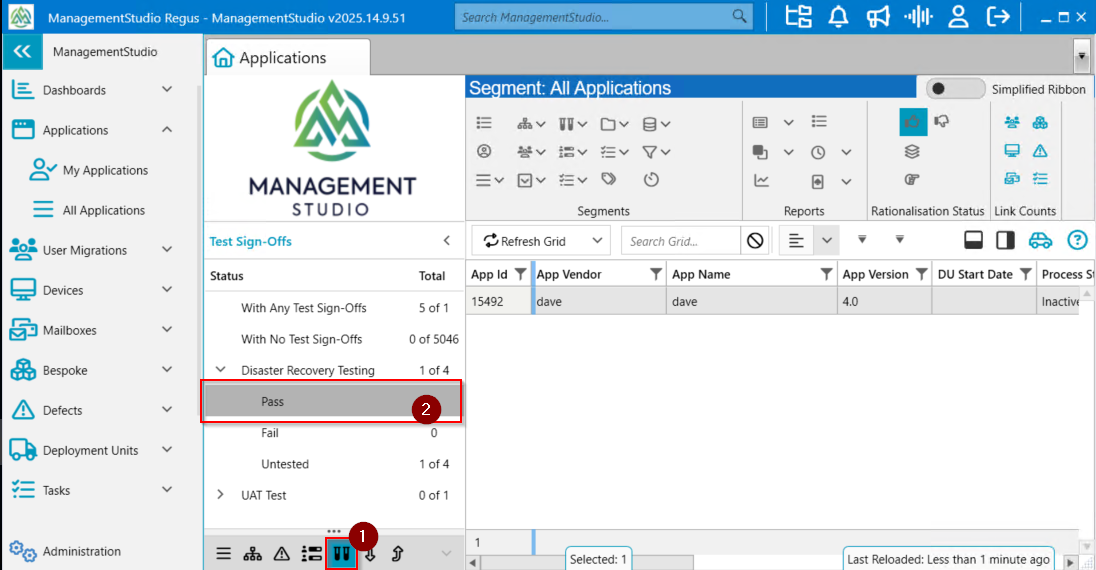Select the warning triangle panel icon at bottom

pos(282,554)
